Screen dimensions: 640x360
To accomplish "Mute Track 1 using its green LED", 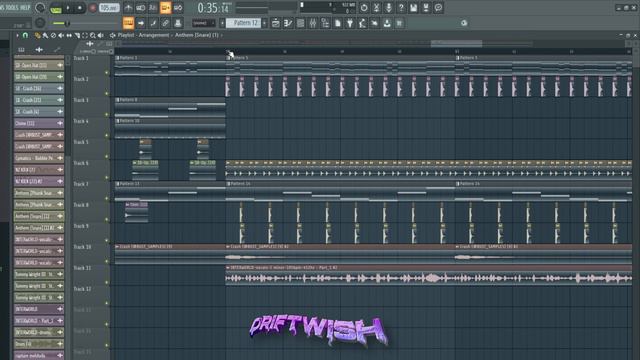I will pyautogui.click(x=107, y=73).
